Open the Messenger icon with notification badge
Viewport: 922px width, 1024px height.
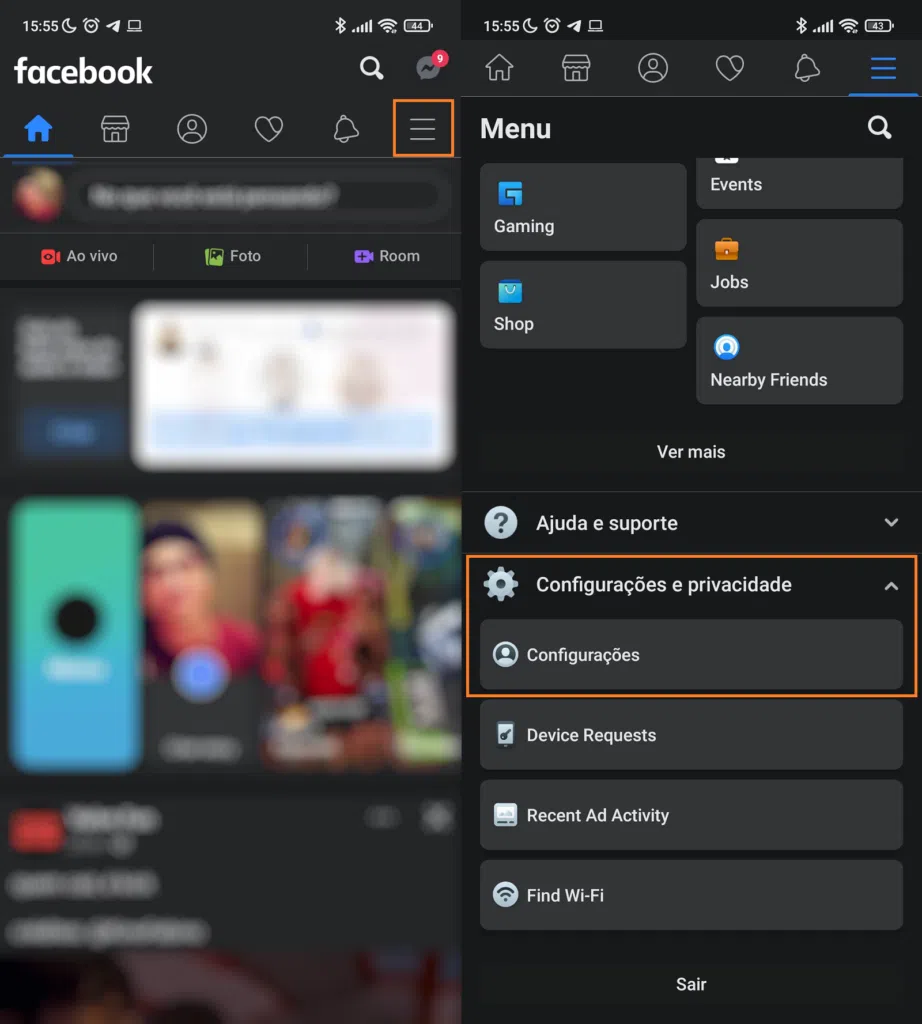point(428,70)
